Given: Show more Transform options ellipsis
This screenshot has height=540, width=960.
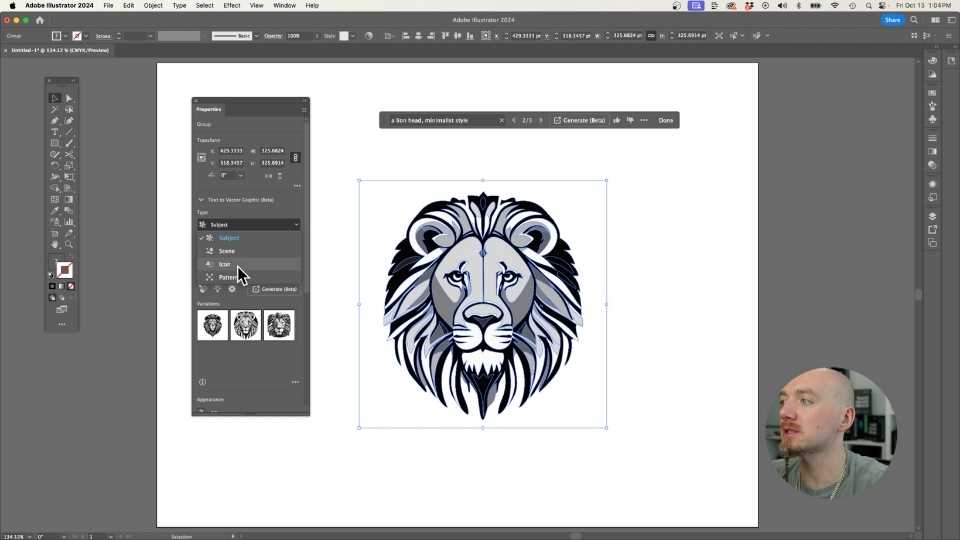Looking at the screenshot, I should point(297,186).
